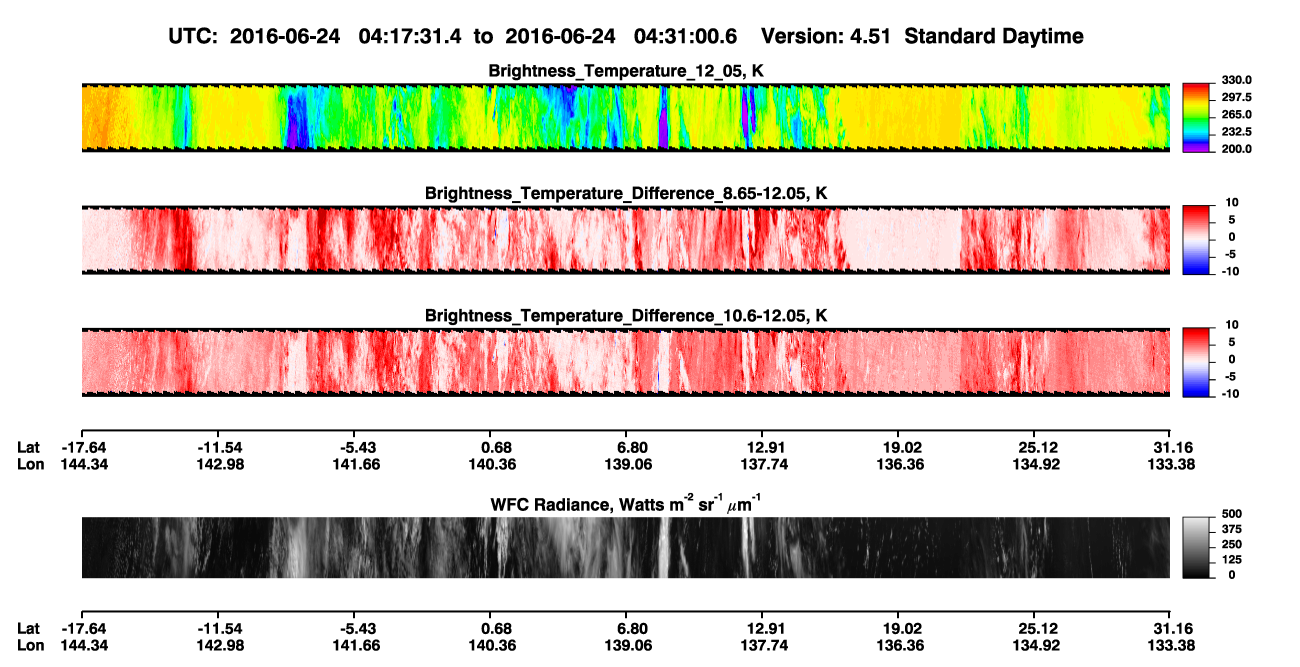Click the 12.05 brightness temperature image strip
The image size is (1300, 667).
[625, 117]
